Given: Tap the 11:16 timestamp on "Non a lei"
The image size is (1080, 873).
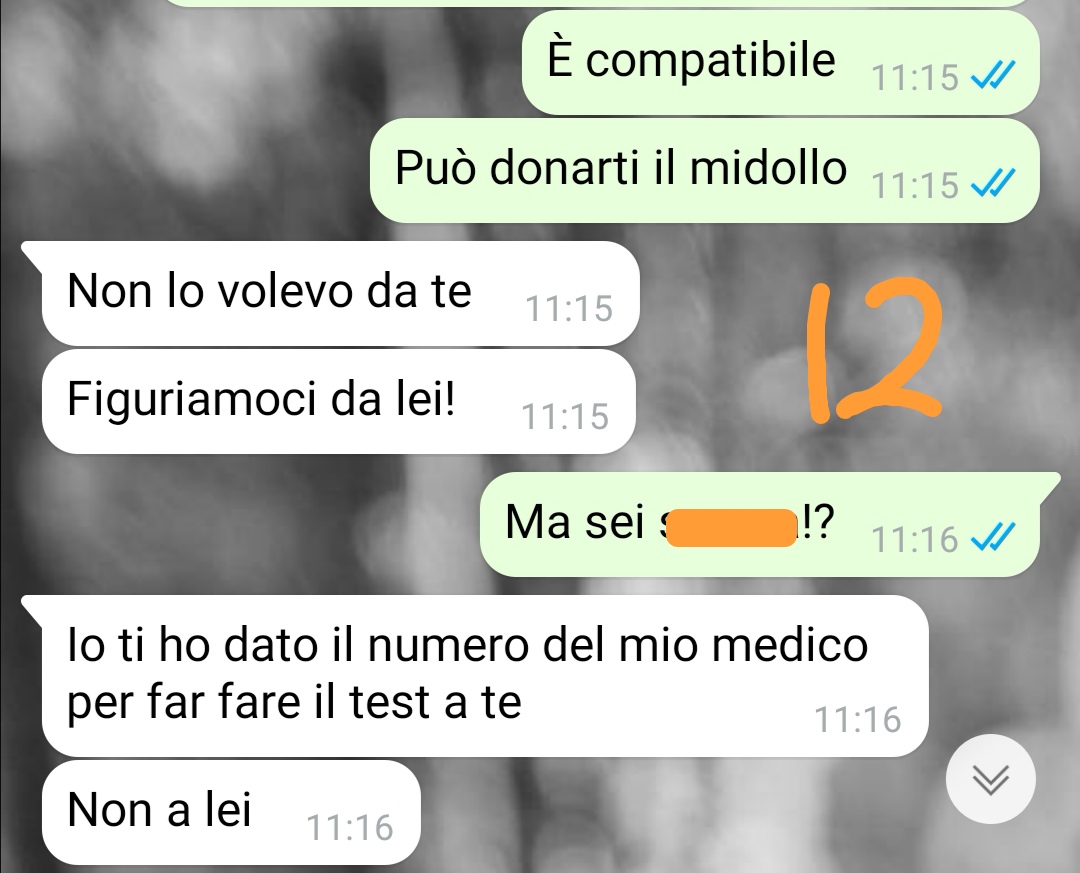Looking at the screenshot, I should tap(349, 828).
